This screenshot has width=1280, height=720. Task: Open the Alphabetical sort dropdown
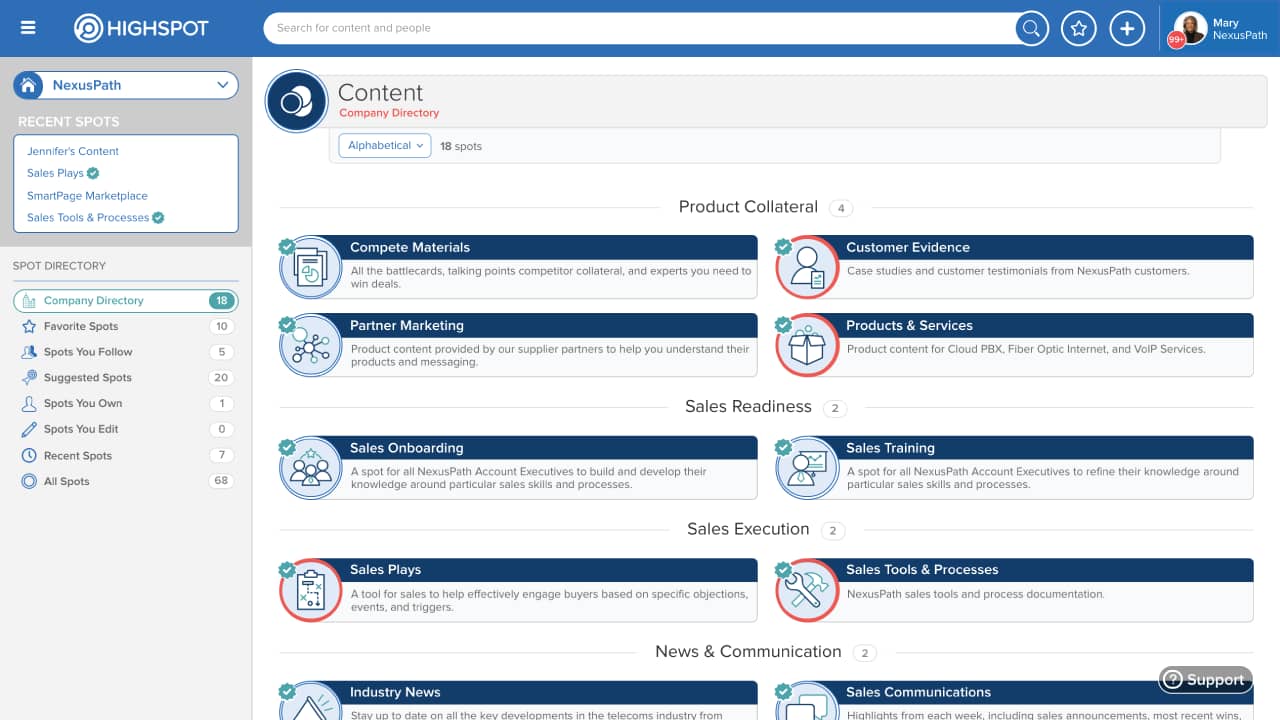tap(384, 145)
